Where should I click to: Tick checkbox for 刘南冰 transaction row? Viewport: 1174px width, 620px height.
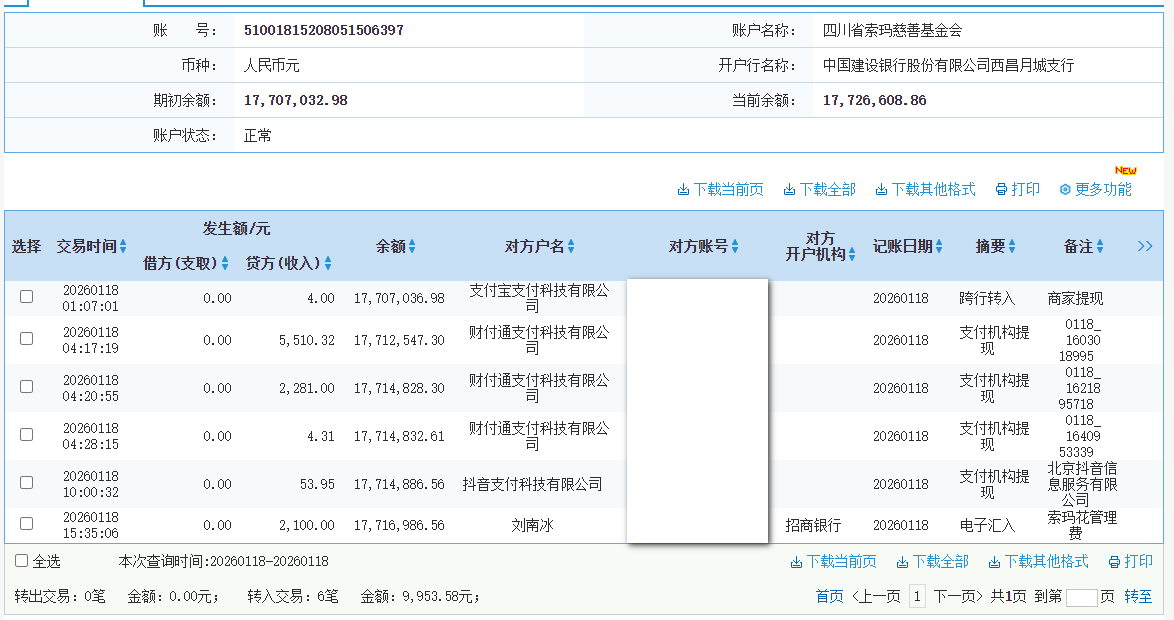(x=27, y=523)
